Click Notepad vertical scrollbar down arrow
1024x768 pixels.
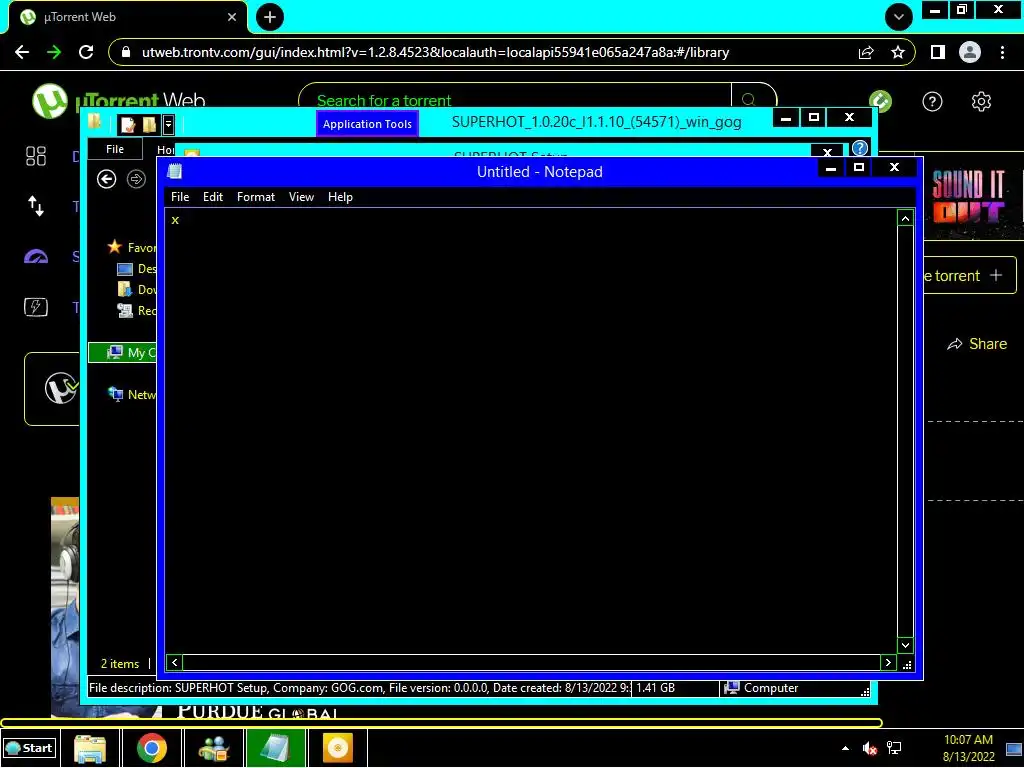(x=905, y=645)
